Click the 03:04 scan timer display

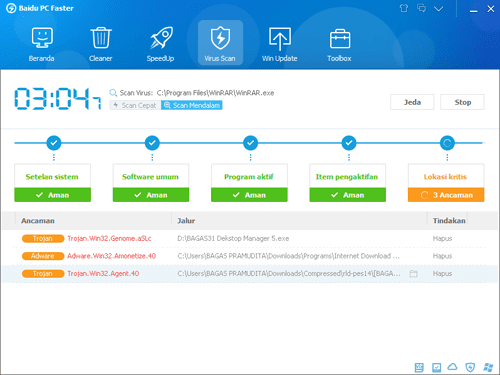click(57, 98)
